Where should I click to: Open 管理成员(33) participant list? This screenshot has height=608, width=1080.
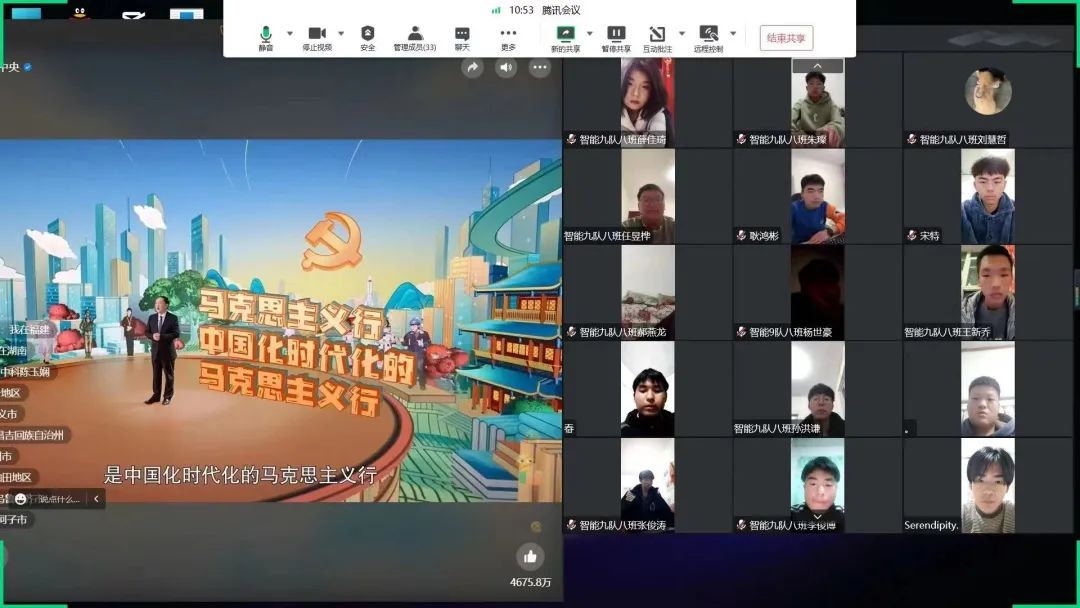(x=415, y=38)
